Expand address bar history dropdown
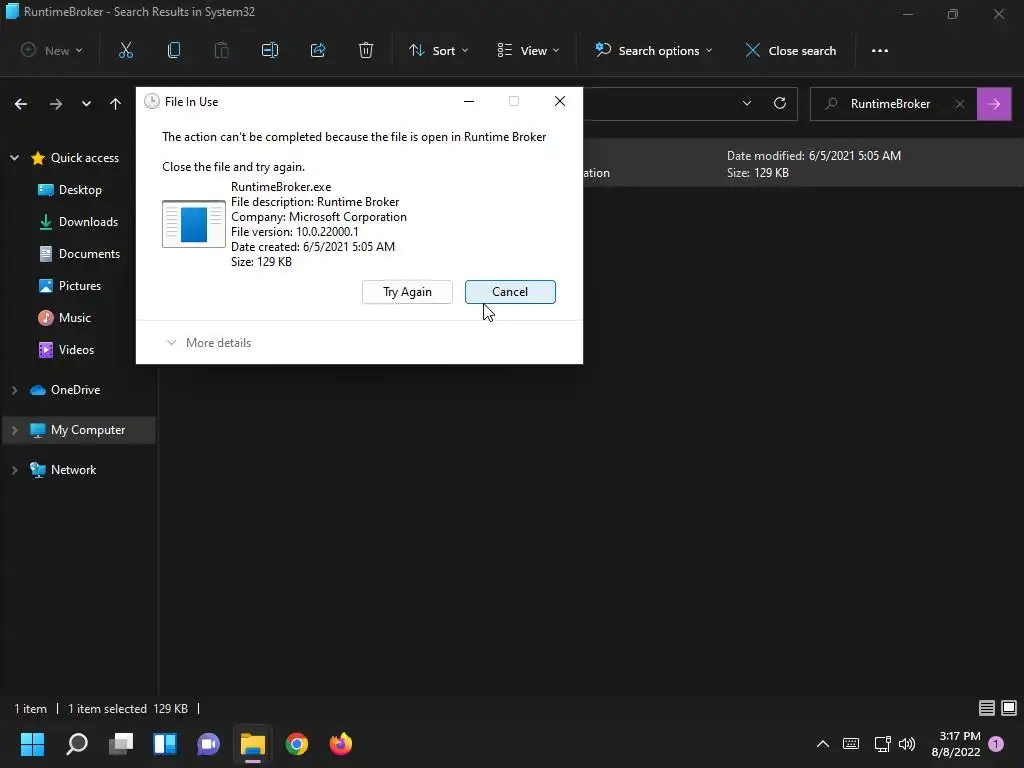This screenshot has height=768, width=1024. coord(746,103)
